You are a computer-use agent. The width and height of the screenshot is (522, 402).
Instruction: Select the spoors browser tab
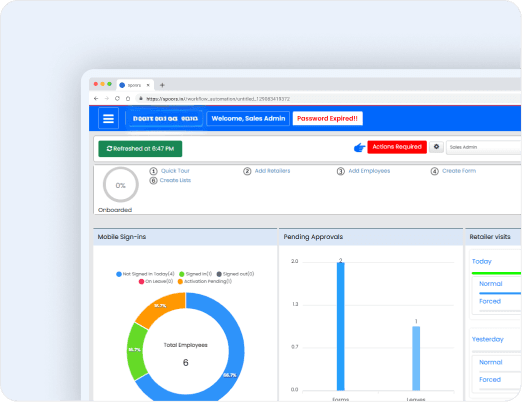(x=135, y=85)
